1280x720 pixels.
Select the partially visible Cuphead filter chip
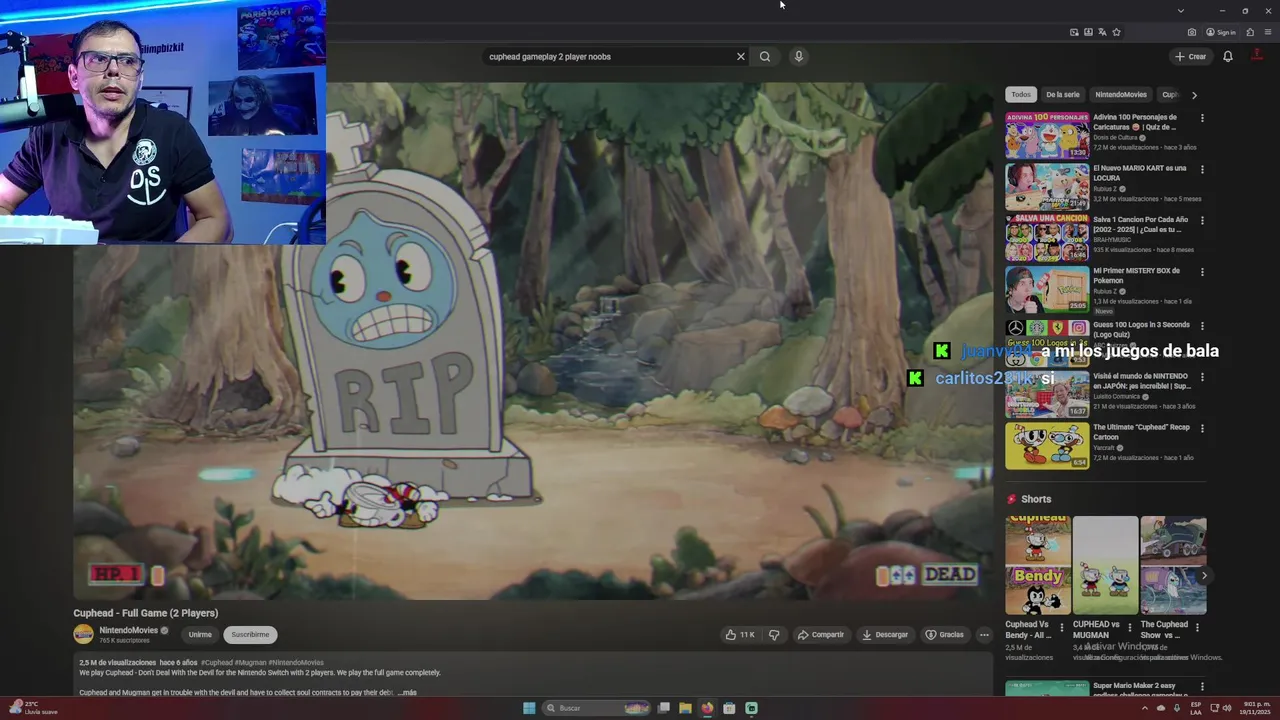[1169, 95]
